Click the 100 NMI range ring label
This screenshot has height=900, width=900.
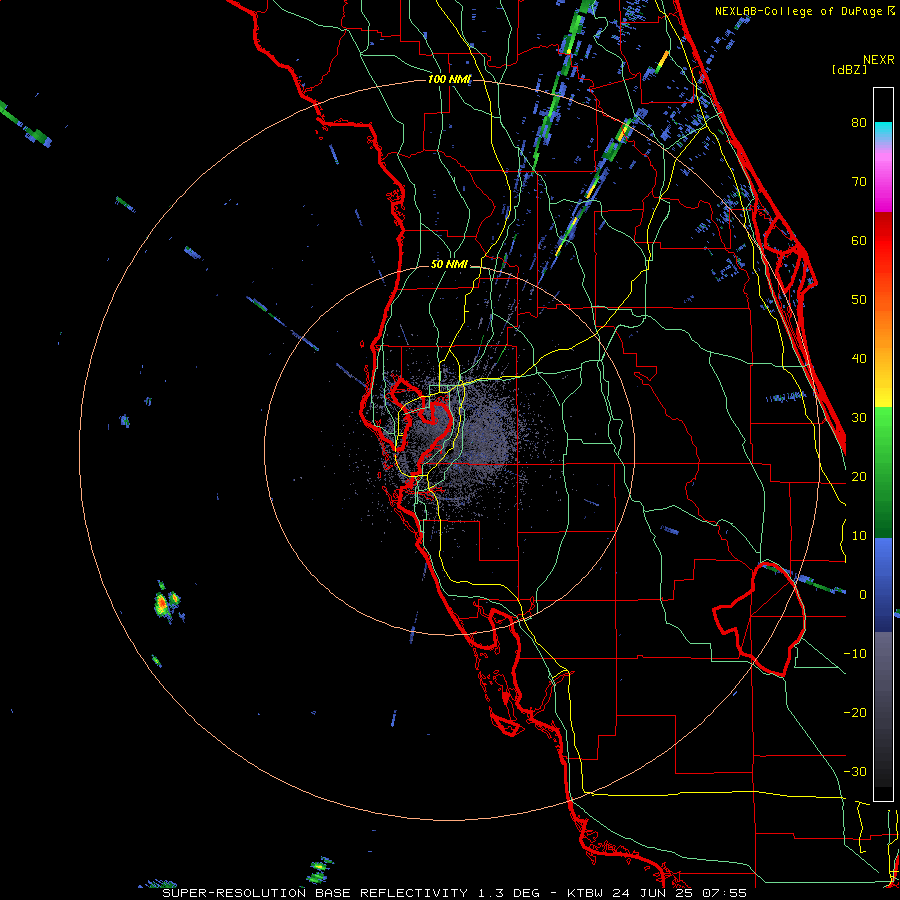click(x=449, y=79)
